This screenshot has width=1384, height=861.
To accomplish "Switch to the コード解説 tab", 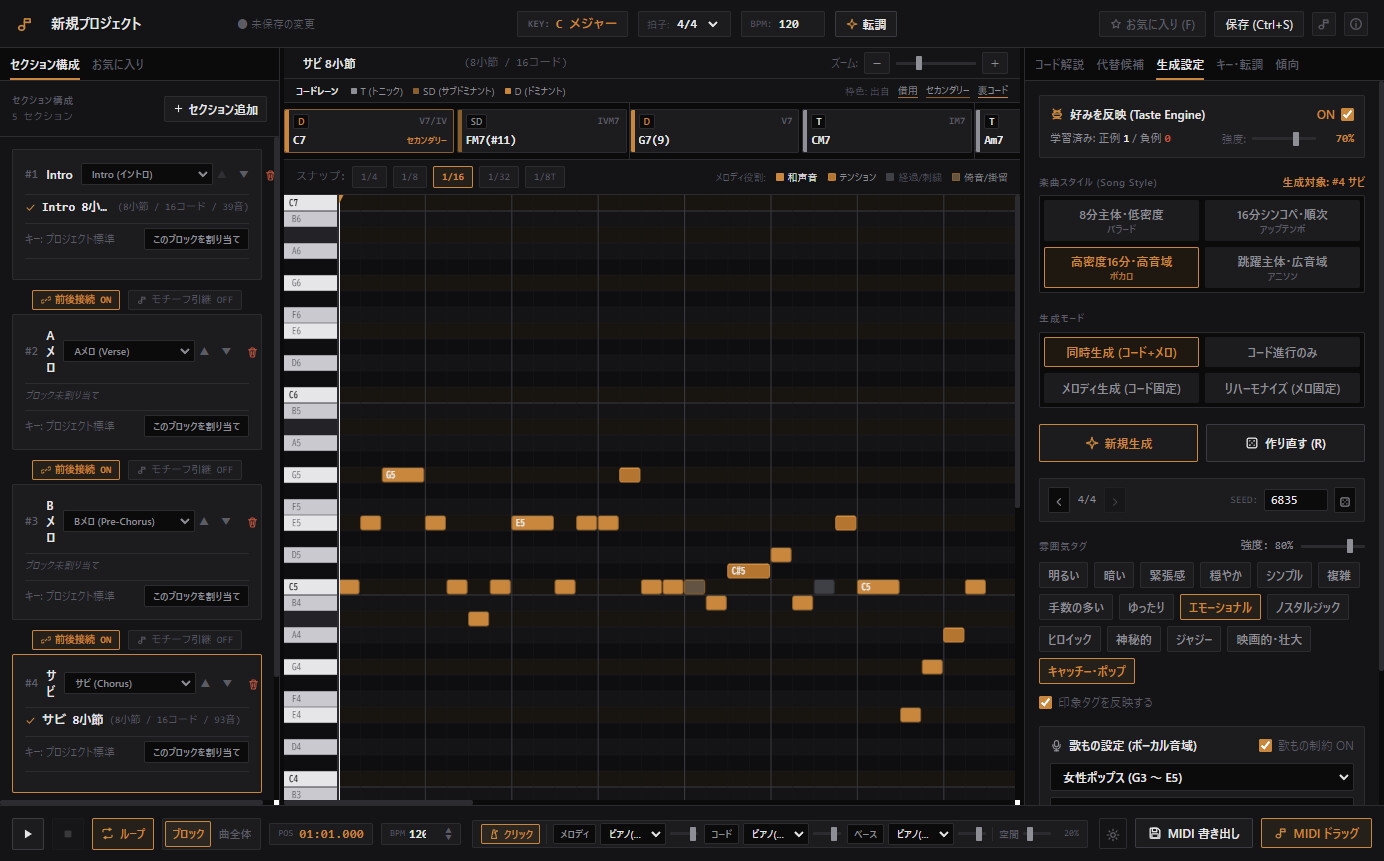I will 1059,64.
